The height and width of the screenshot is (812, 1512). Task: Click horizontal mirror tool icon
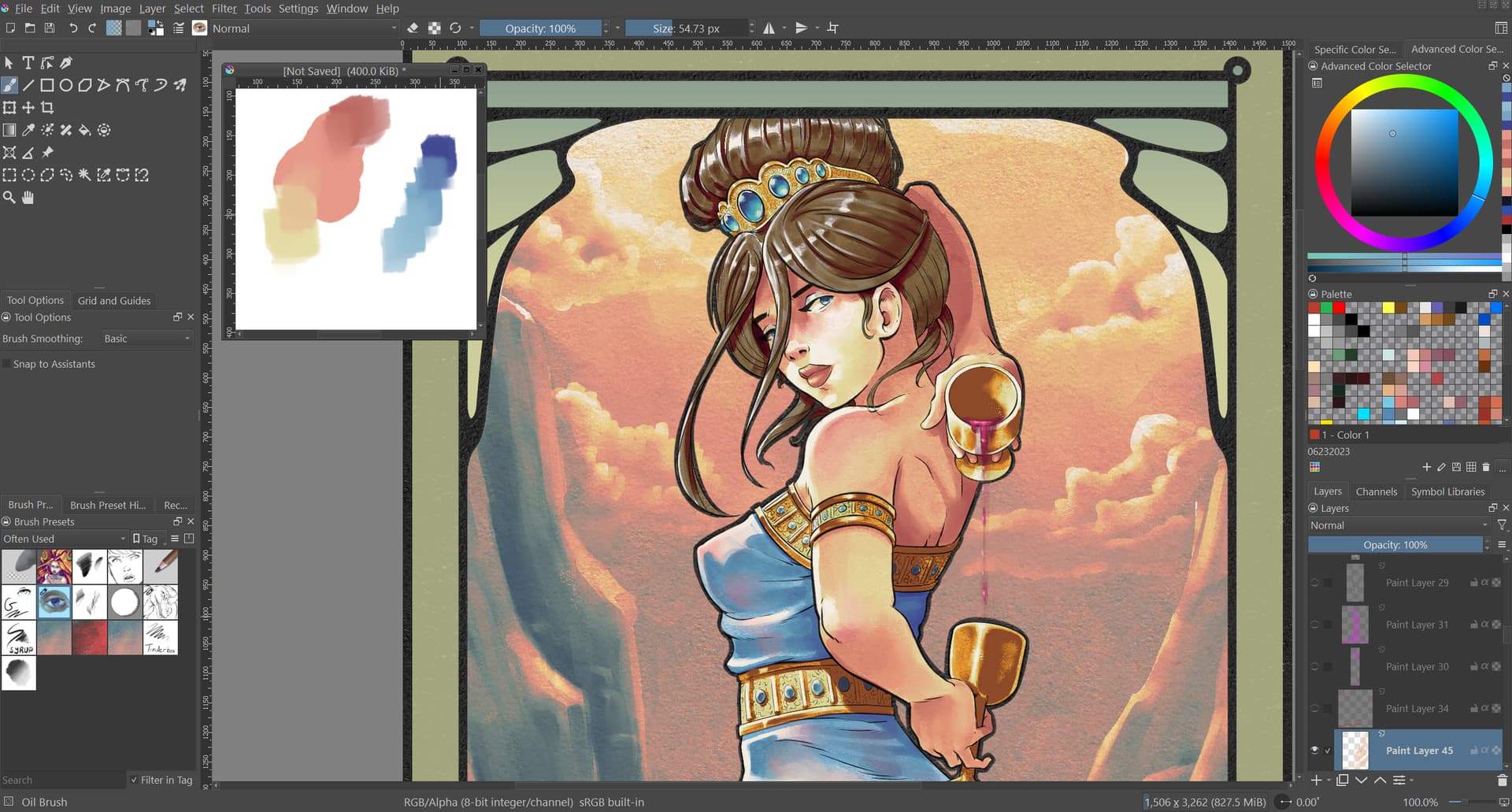tap(769, 28)
